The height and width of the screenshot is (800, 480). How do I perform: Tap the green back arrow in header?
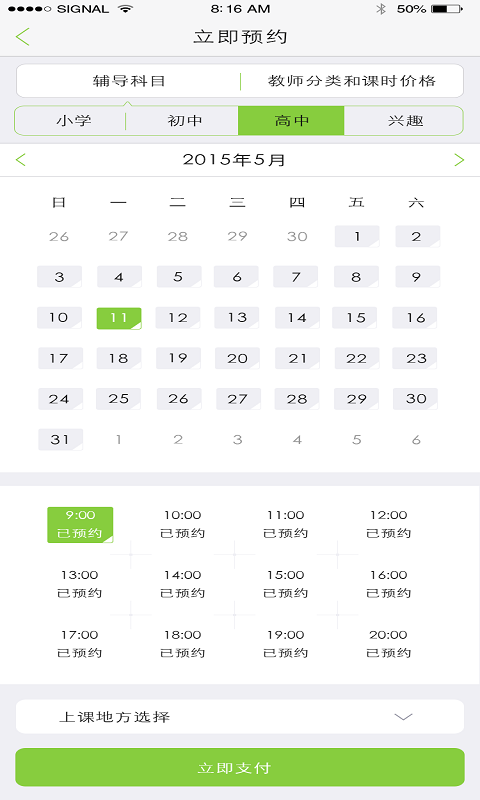point(23,37)
